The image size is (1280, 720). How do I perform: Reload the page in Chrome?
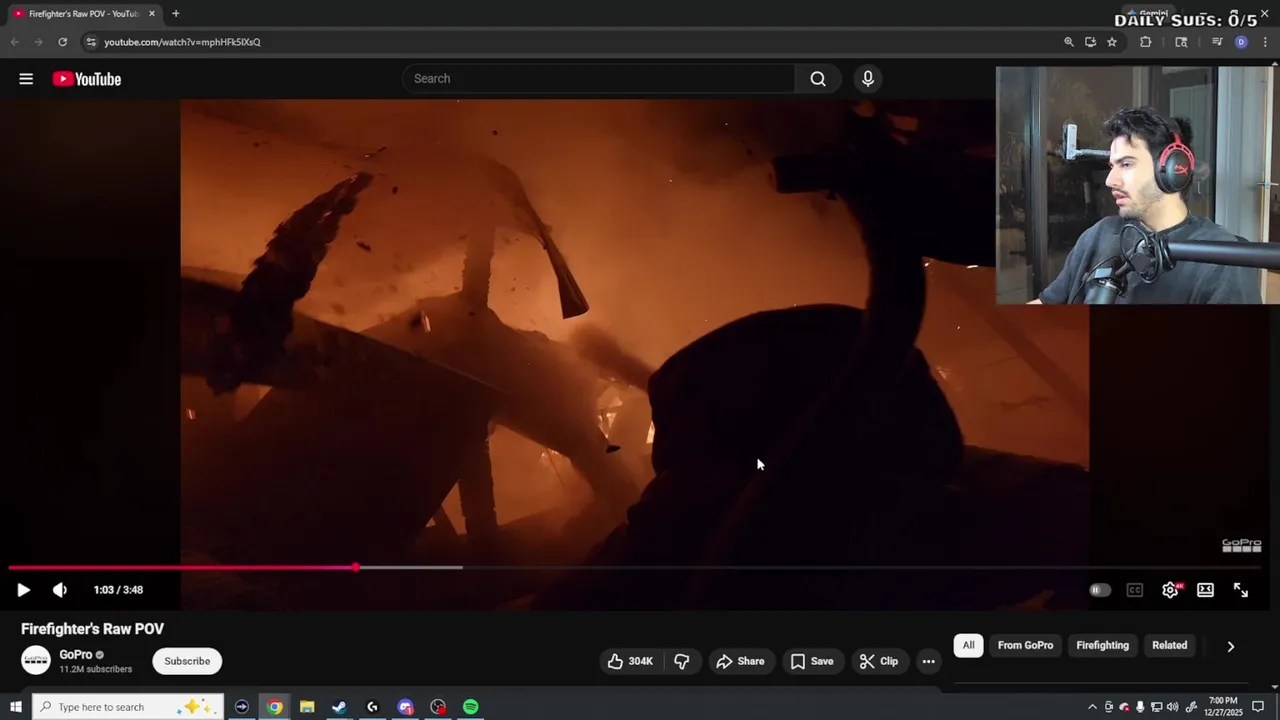(x=62, y=42)
